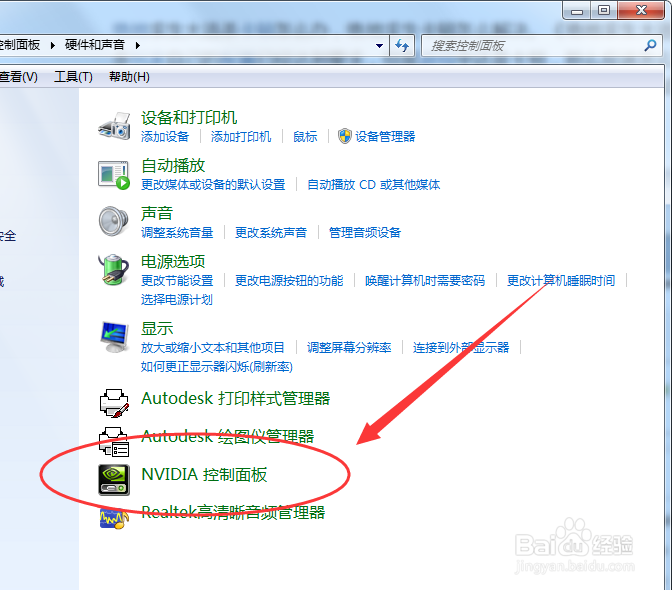This screenshot has height=590, width=672.
Task: Click the 调整屏幕分辨率 link
Action: click(349, 347)
